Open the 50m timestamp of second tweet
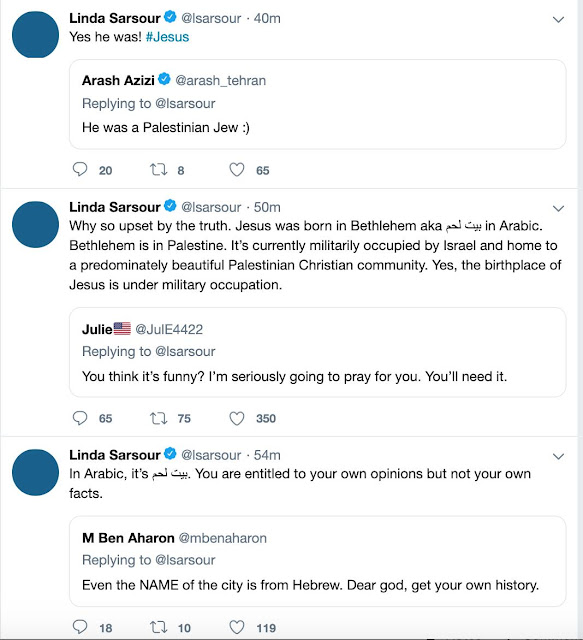The height and width of the screenshot is (640, 583). pos(267,207)
